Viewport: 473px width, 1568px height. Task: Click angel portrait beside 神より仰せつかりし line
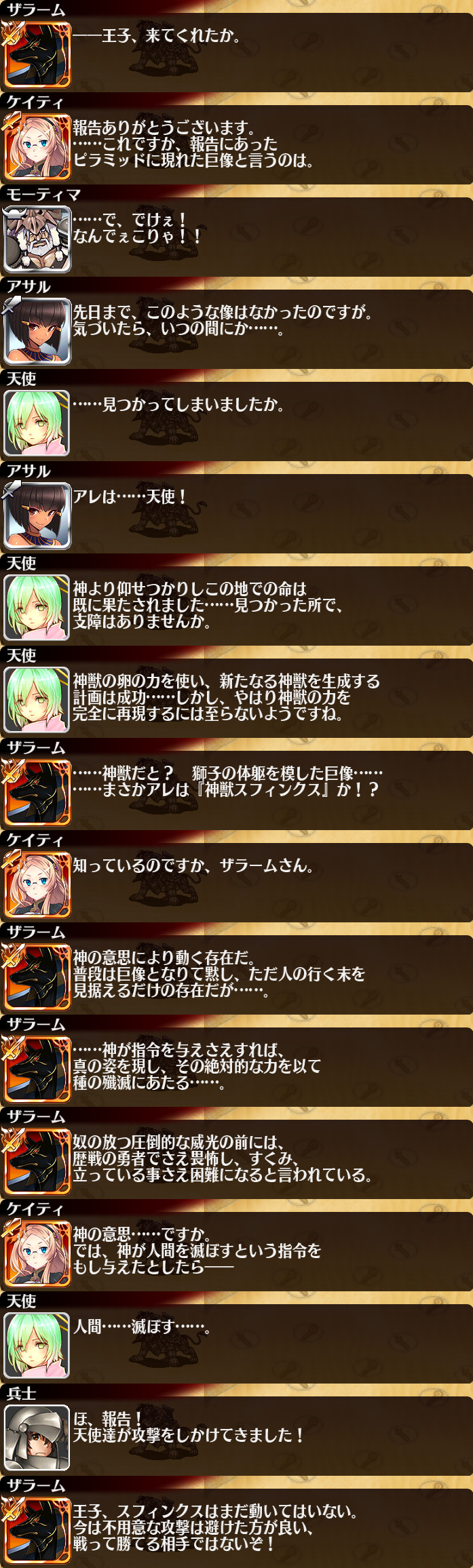coord(37,608)
